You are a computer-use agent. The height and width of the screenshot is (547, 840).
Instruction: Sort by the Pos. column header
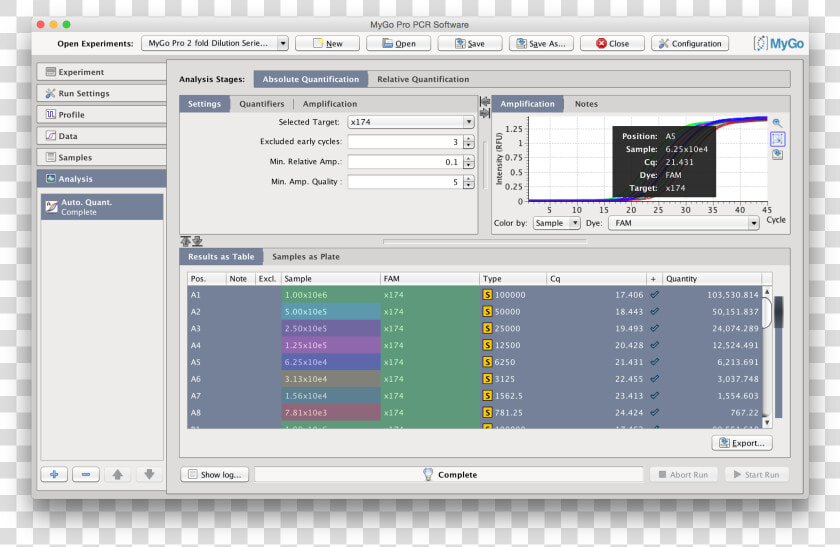click(206, 279)
